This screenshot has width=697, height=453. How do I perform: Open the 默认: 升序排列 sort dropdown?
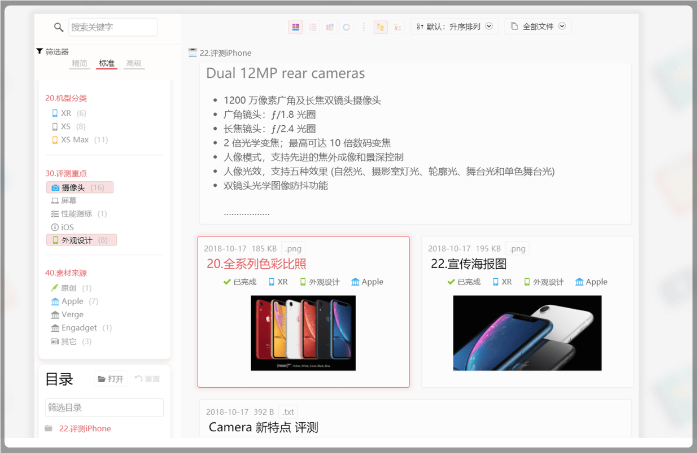click(x=454, y=27)
